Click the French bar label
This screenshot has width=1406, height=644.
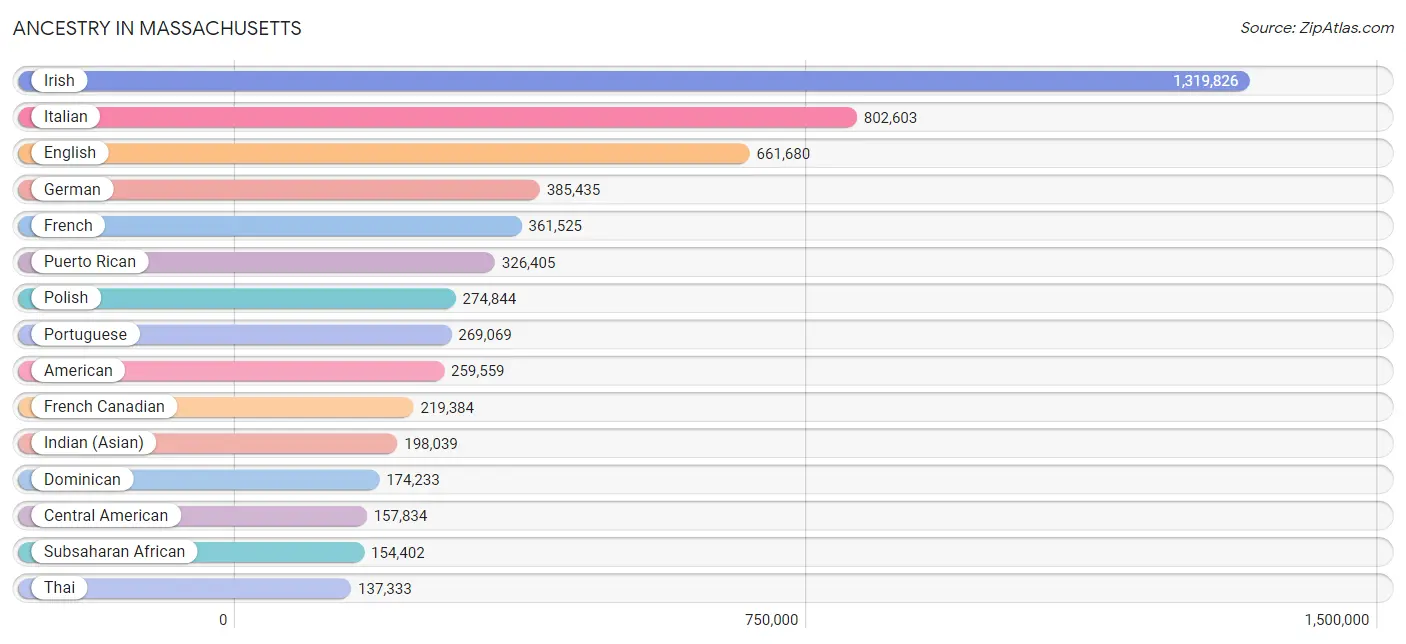pos(68,226)
